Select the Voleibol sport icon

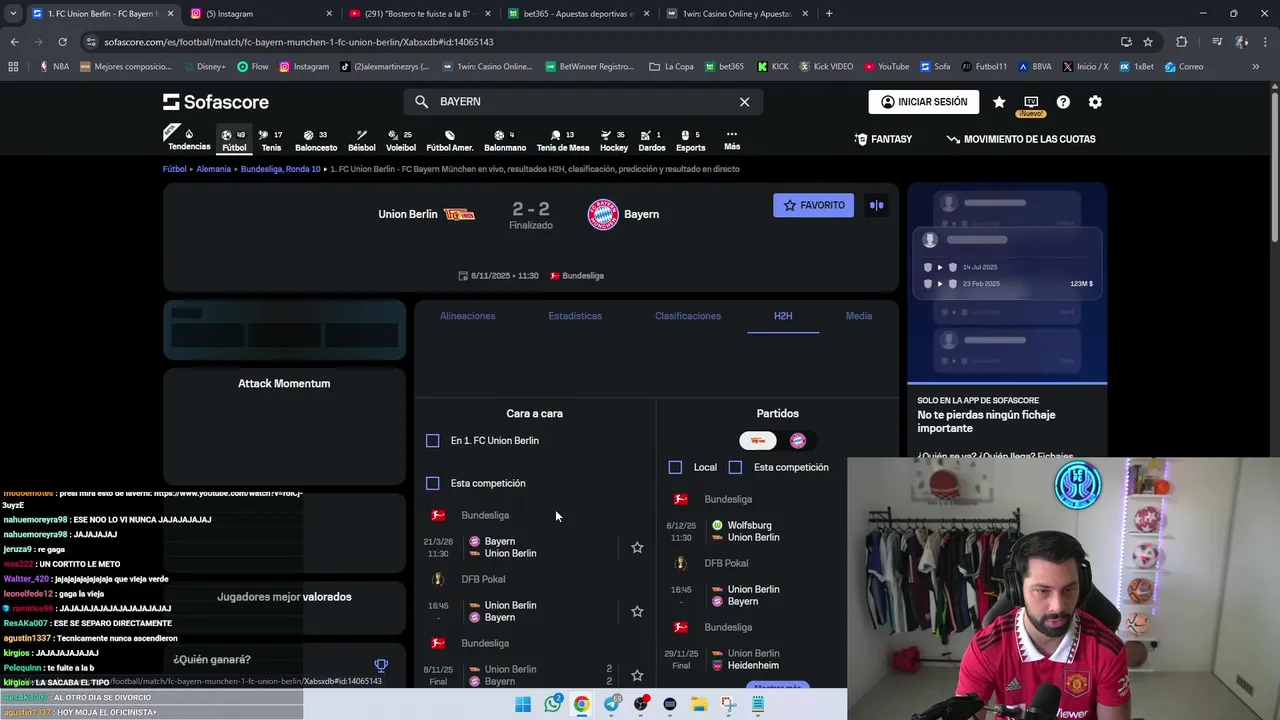tap(401, 140)
